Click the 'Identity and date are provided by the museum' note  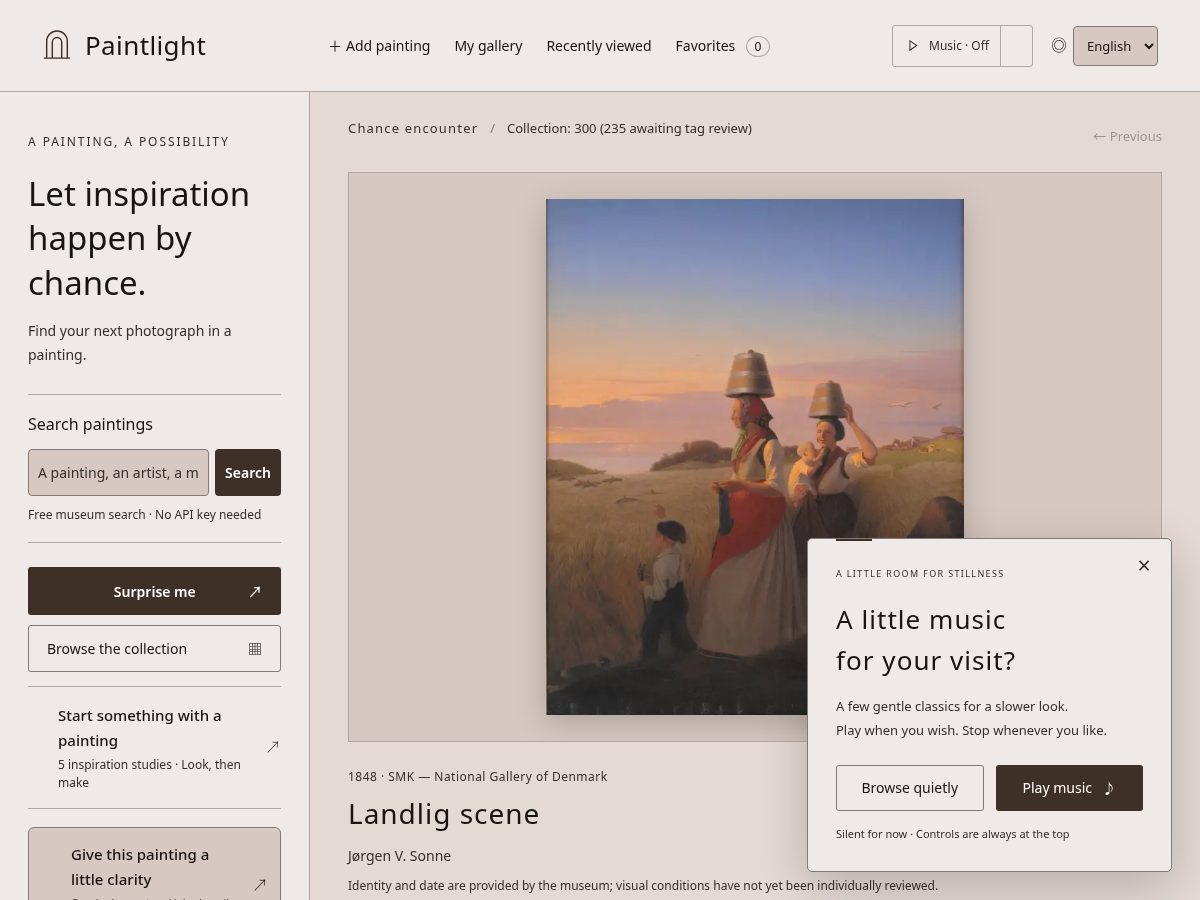tap(643, 885)
